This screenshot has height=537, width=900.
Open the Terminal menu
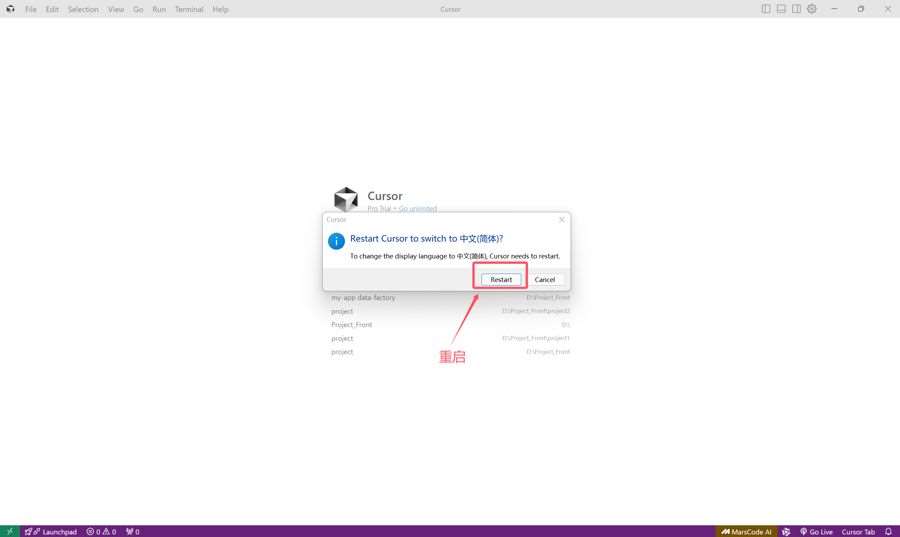pyautogui.click(x=189, y=9)
